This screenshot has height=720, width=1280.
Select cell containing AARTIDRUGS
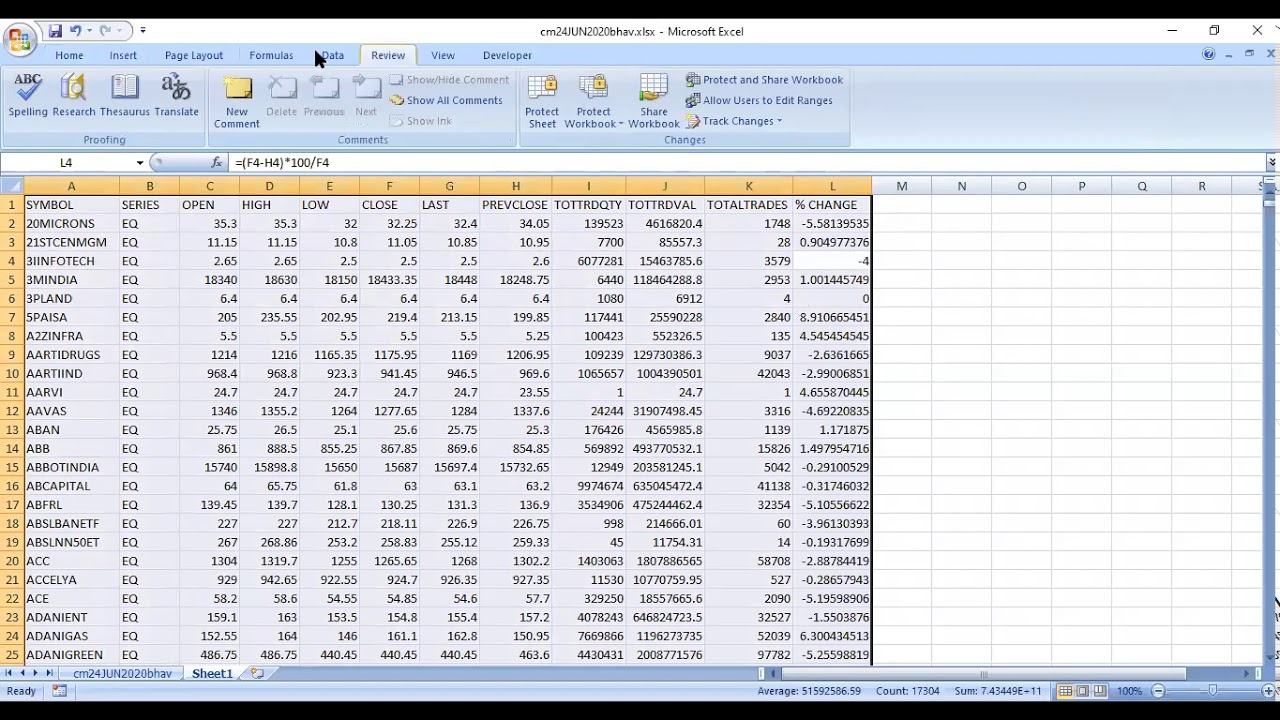[71, 355]
